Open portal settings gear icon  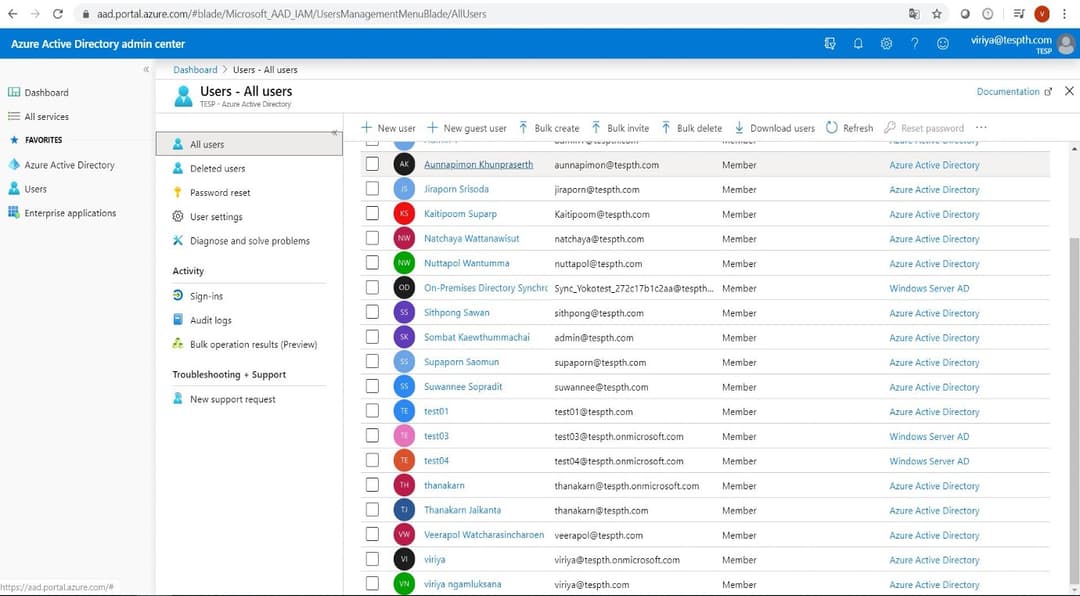pos(886,43)
